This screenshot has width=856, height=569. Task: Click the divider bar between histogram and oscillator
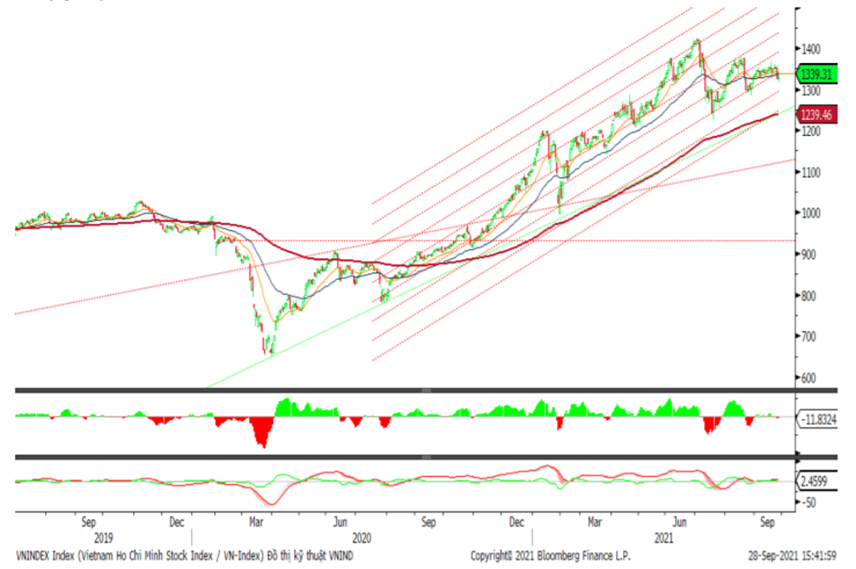pos(400,457)
